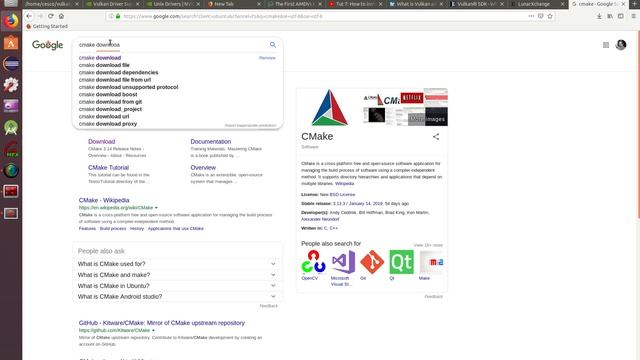This screenshot has height=360, width=640.
Task: Click the Microsoft Visual Studio related icon
Action: click(x=343, y=262)
